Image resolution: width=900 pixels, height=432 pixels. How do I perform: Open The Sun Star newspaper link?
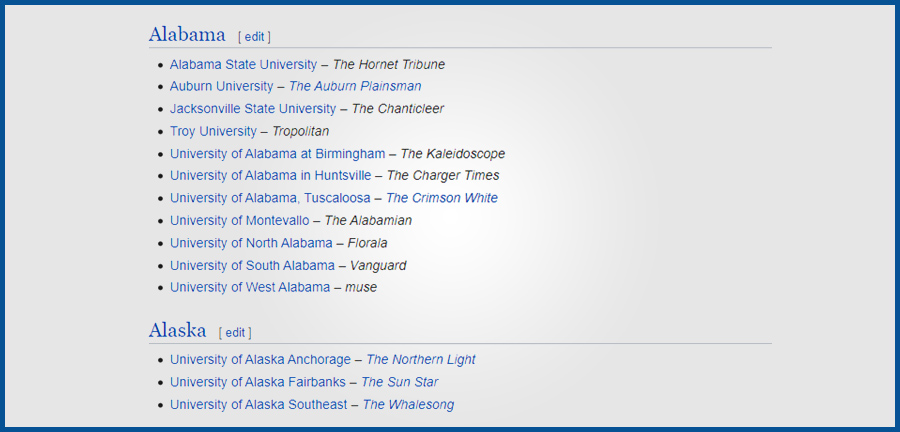pos(399,382)
